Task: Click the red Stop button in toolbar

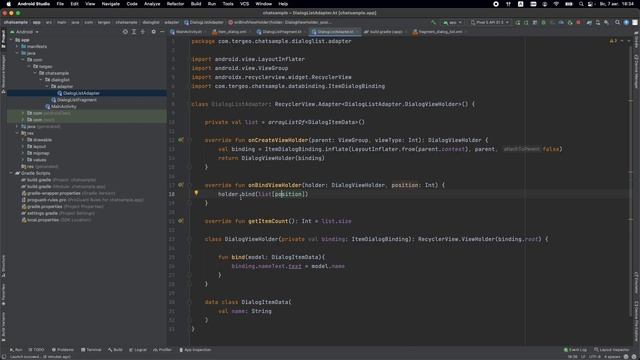Action: pos(578,22)
